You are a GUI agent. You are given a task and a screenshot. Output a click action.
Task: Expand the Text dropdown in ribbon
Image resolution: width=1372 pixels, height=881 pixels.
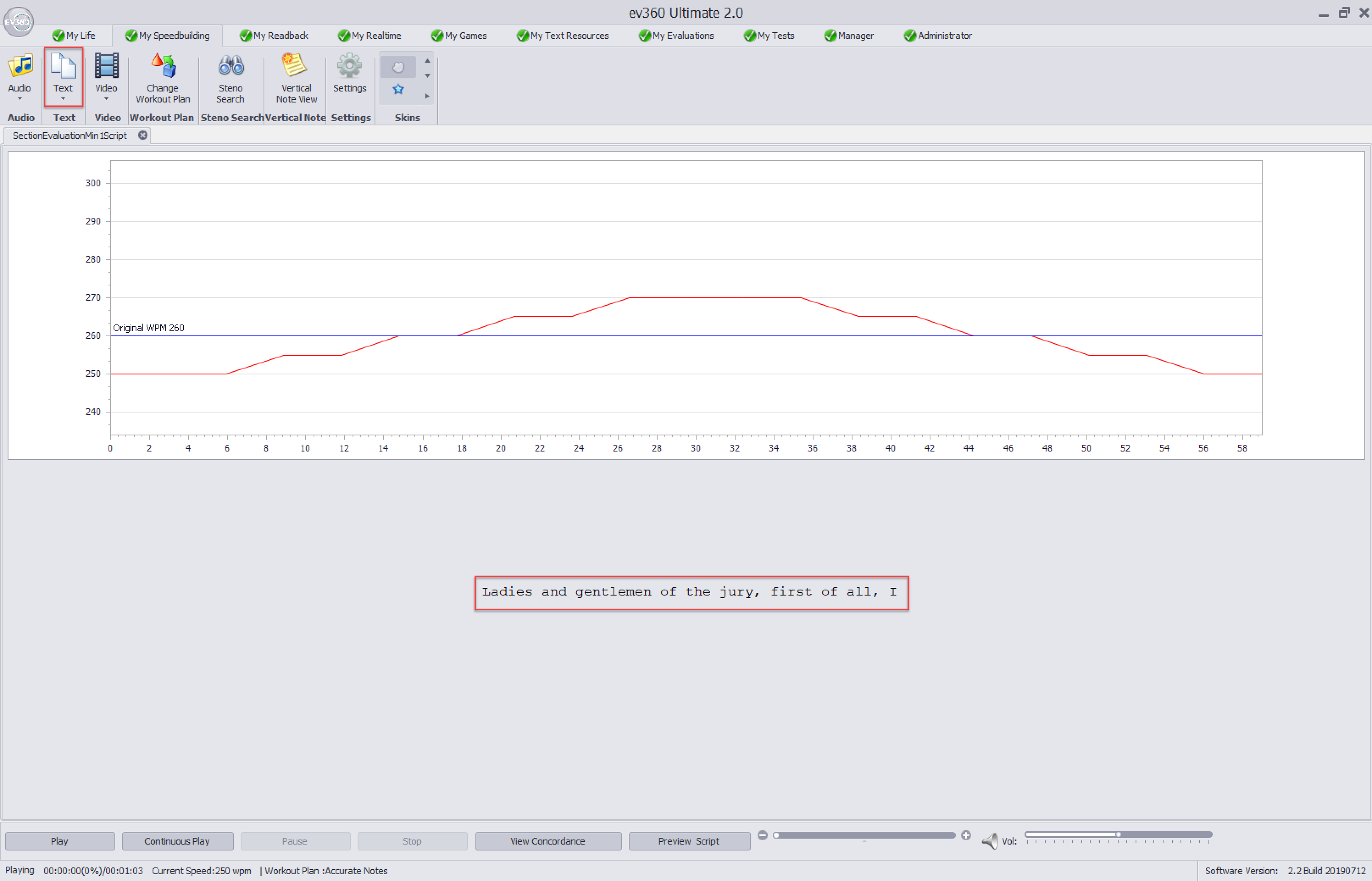click(x=63, y=99)
